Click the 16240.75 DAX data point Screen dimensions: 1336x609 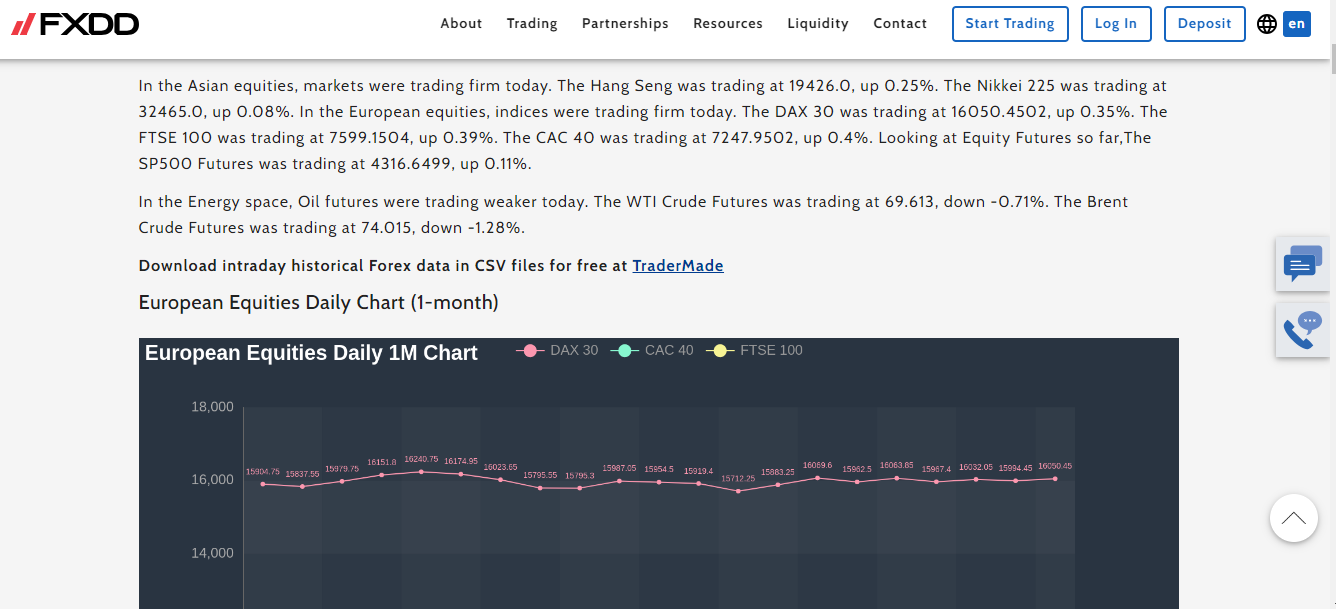(421, 471)
